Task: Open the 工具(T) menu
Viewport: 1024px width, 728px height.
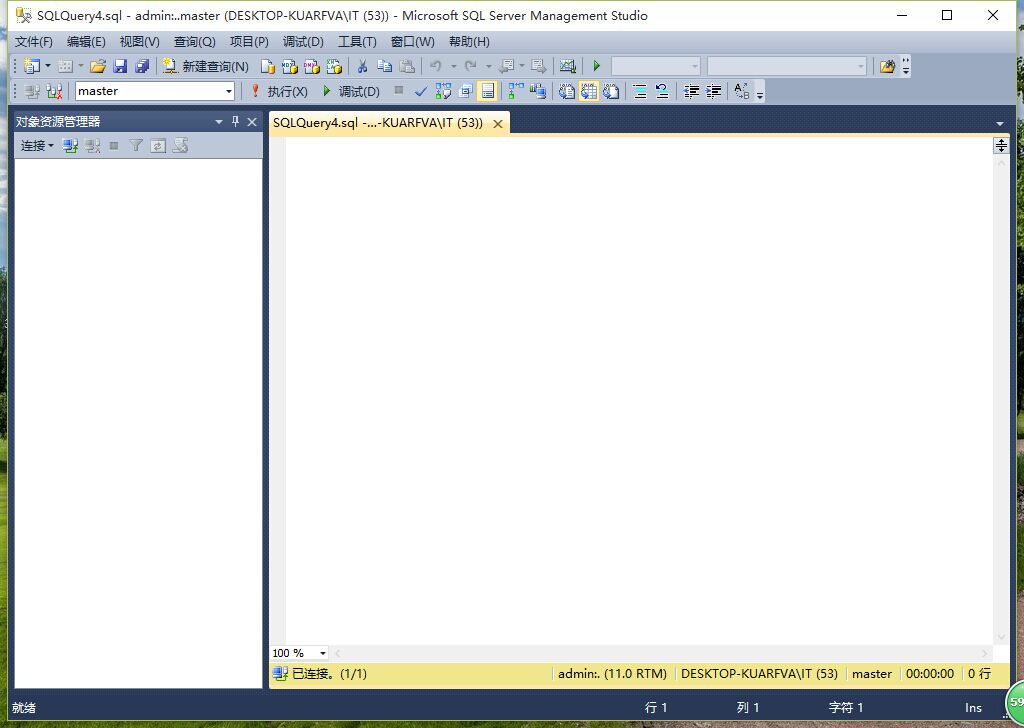Action: [357, 42]
